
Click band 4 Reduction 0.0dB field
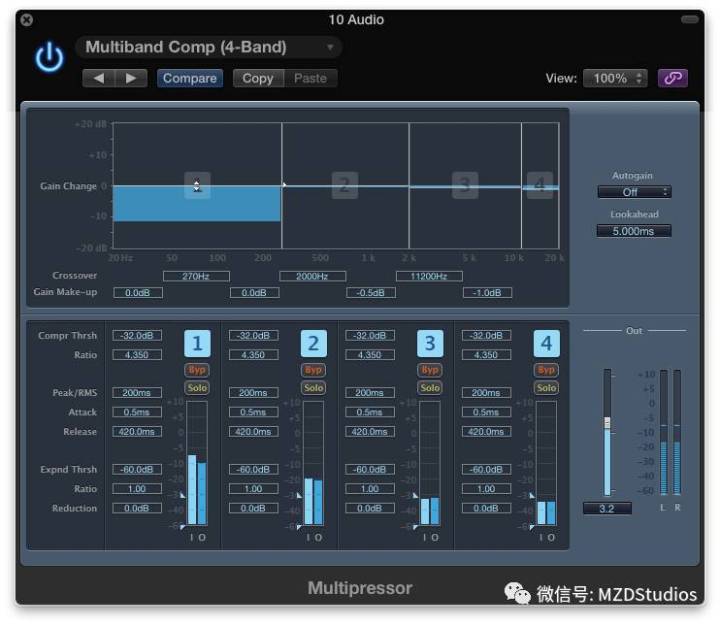pos(486,508)
